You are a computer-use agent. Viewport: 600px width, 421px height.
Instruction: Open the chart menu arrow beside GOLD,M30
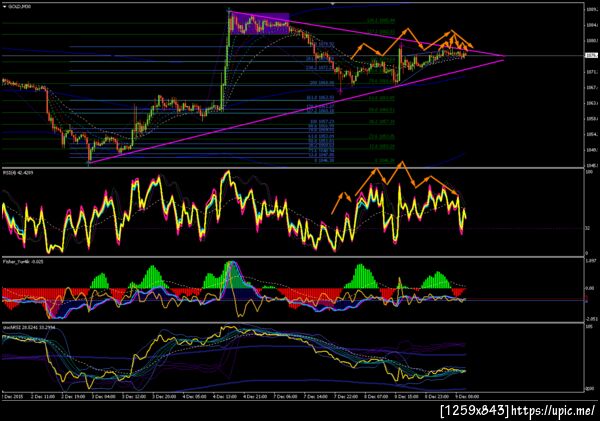(x=4, y=7)
